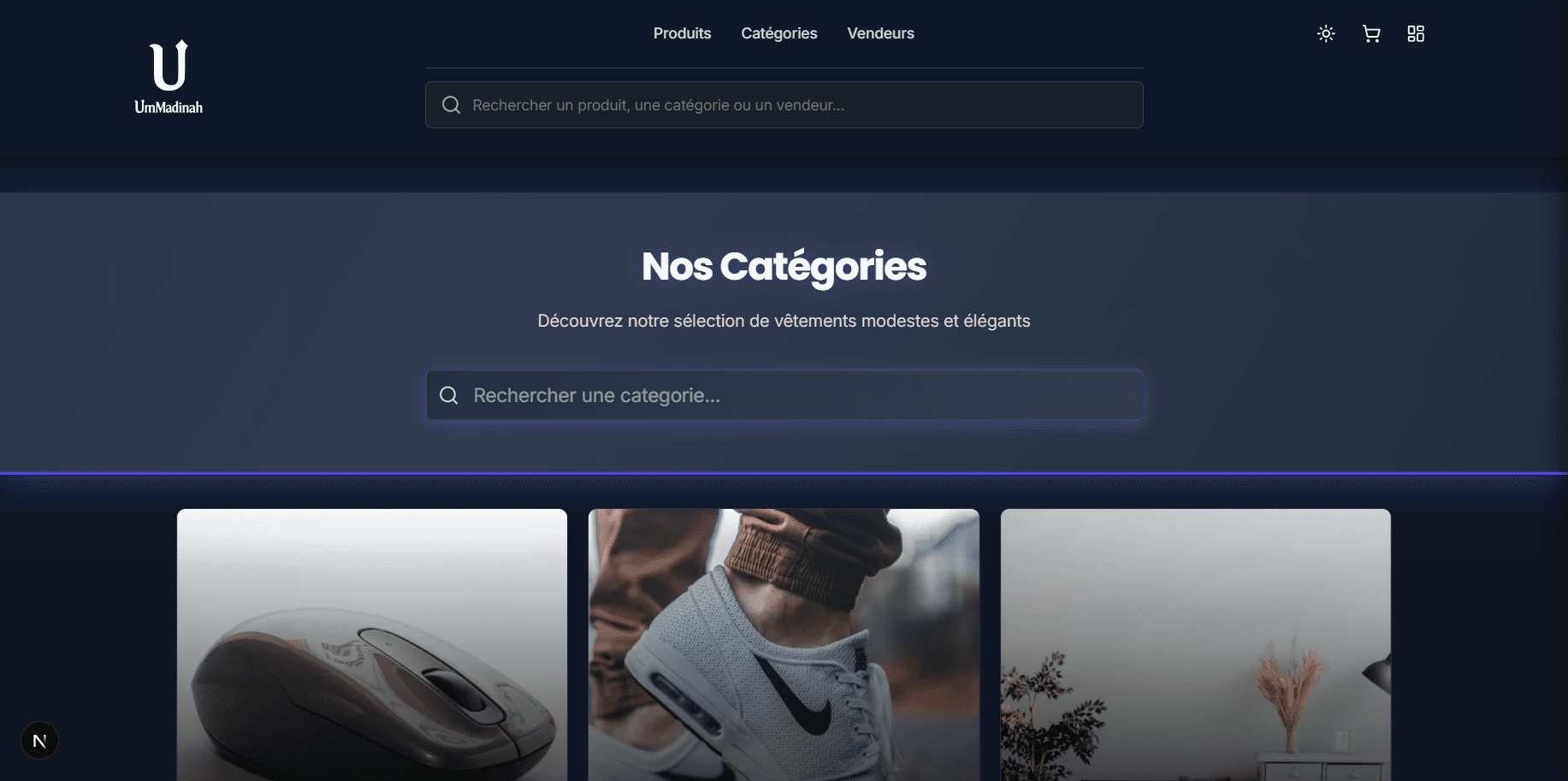Click the large U logo mark
This screenshot has width=1568, height=781.
[x=169, y=65]
